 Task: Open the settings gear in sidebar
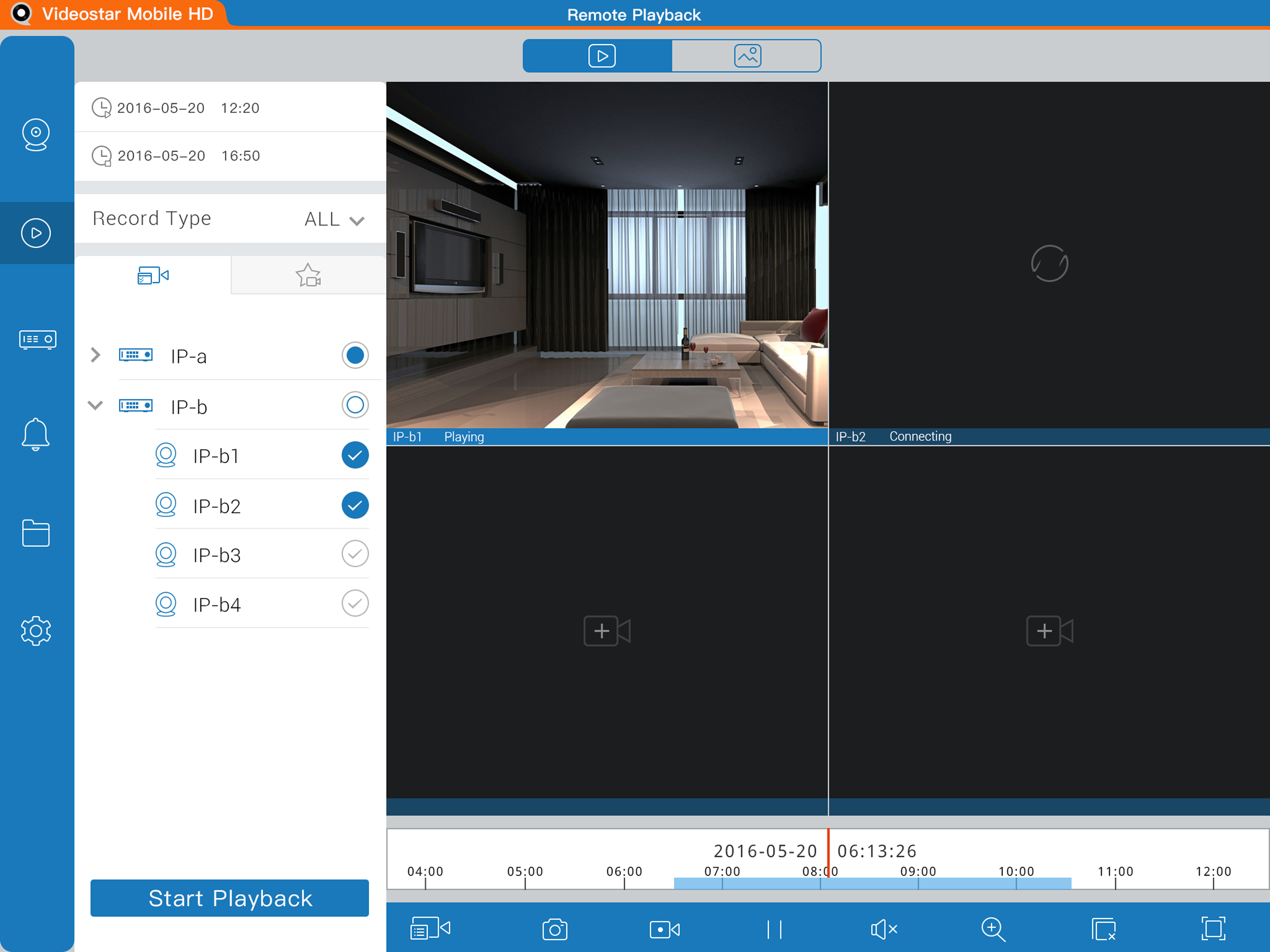(36, 631)
